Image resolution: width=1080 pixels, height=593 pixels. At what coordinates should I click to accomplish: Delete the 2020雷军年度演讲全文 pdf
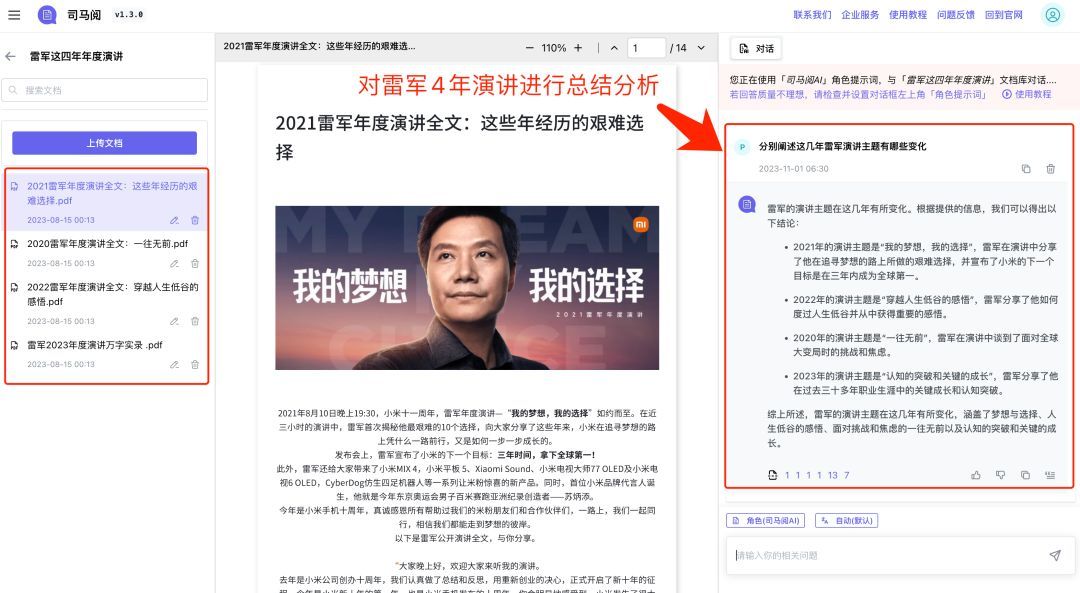(195, 264)
